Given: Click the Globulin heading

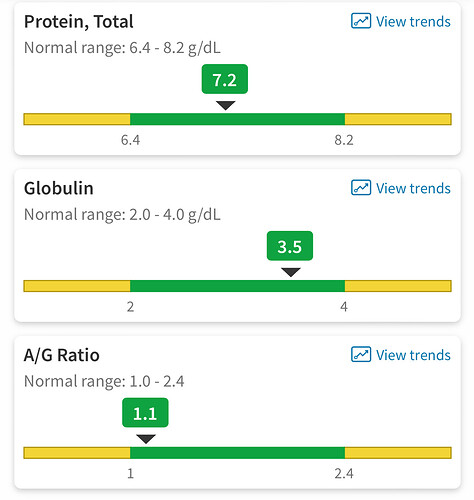Looking at the screenshot, I should click(x=59, y=188).
